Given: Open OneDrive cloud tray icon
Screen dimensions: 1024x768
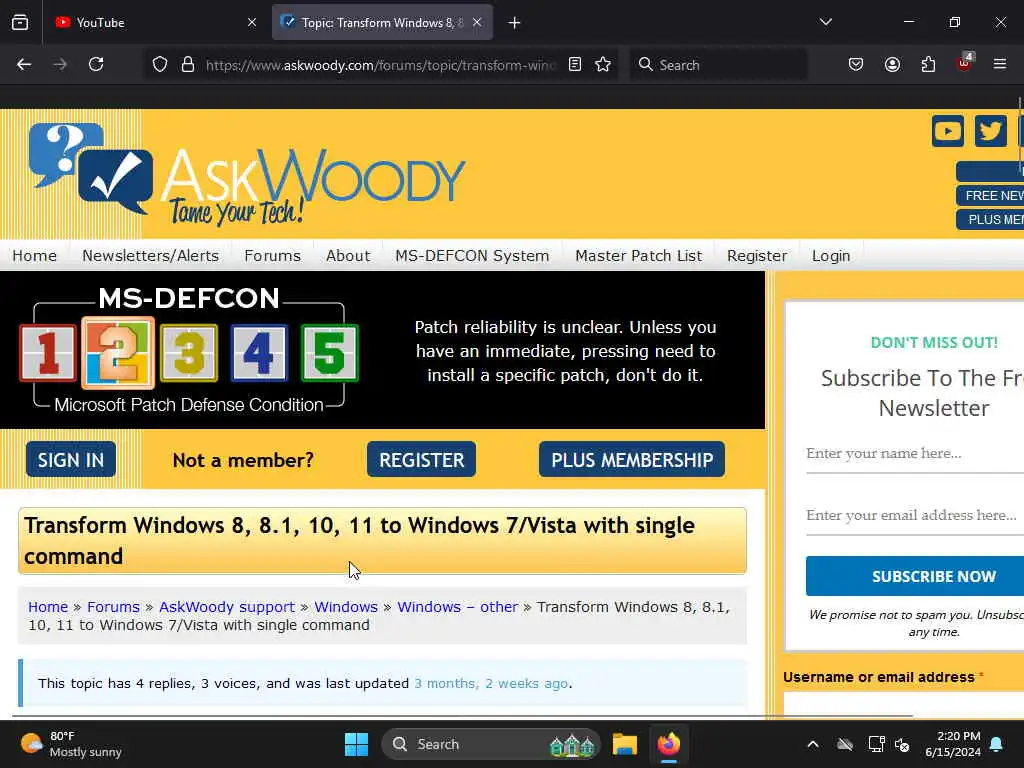Looking at the screenshot, I should [x=845, y=744].
